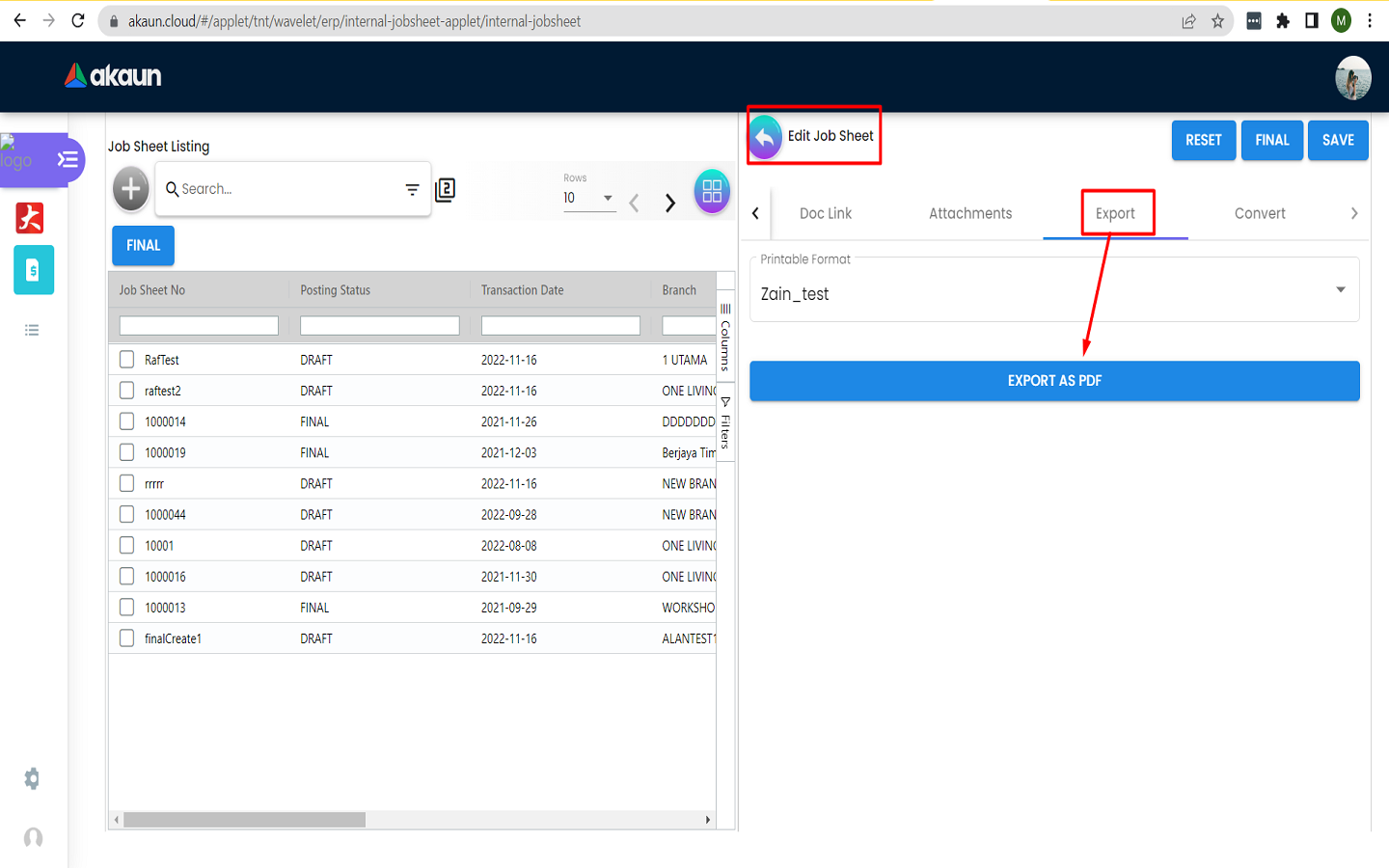Click the user profile avatar in header
This screenshot has height=868, width=1389.
(x=1352, y=78)
